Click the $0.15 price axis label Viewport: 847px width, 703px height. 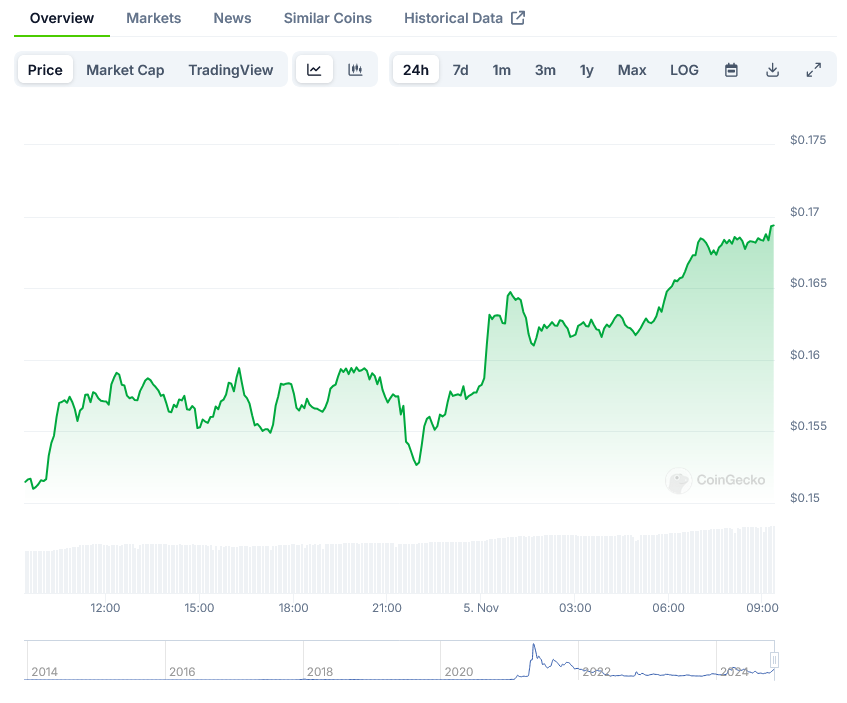pos(805,498)
